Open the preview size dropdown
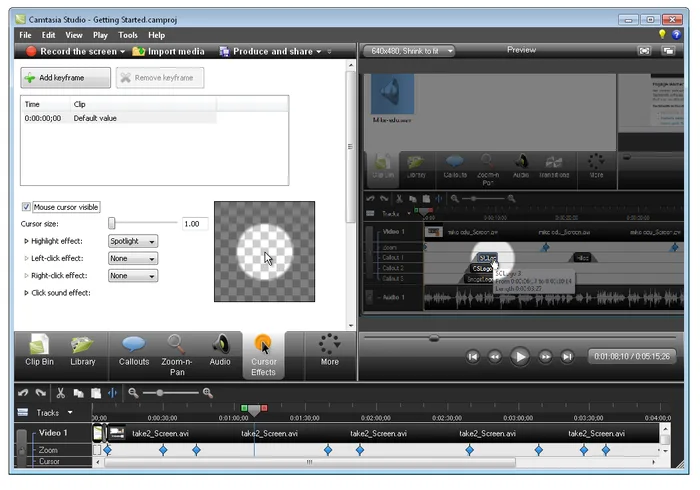The width and height of the screenshot is (700, 490). [408, 51]
